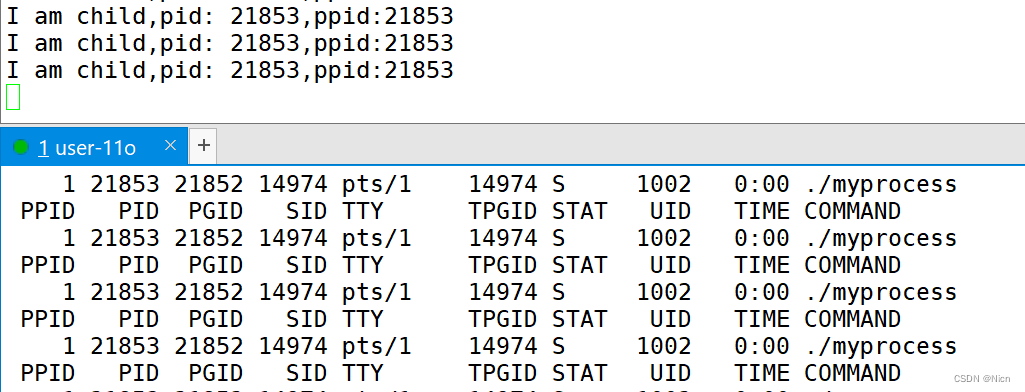The image size is (1025, 392).
Task: Open a new session with the plus button
Action: coord(203,145)
